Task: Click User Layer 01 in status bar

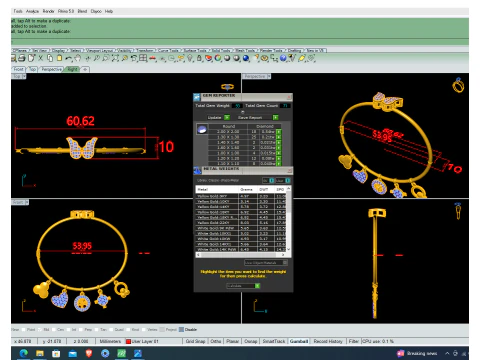Action: pyautogui.click(x=145, y=341)
